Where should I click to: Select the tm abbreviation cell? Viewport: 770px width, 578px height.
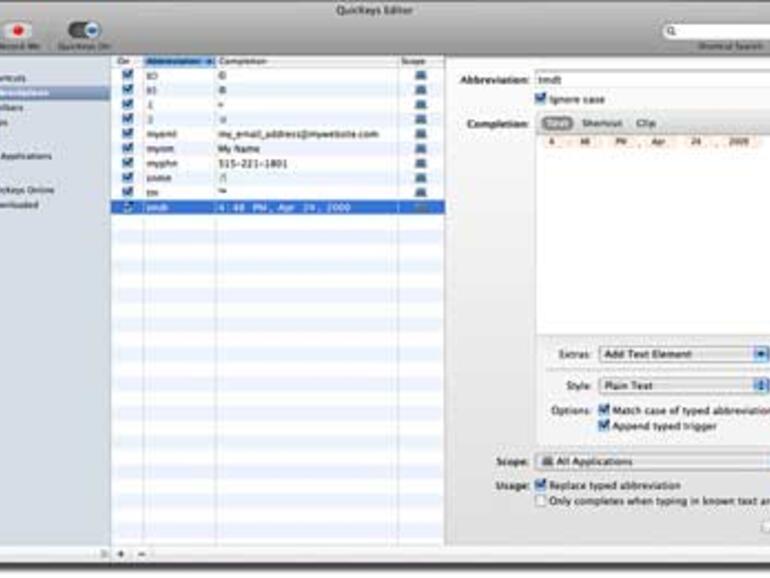[x=180, y=193]
